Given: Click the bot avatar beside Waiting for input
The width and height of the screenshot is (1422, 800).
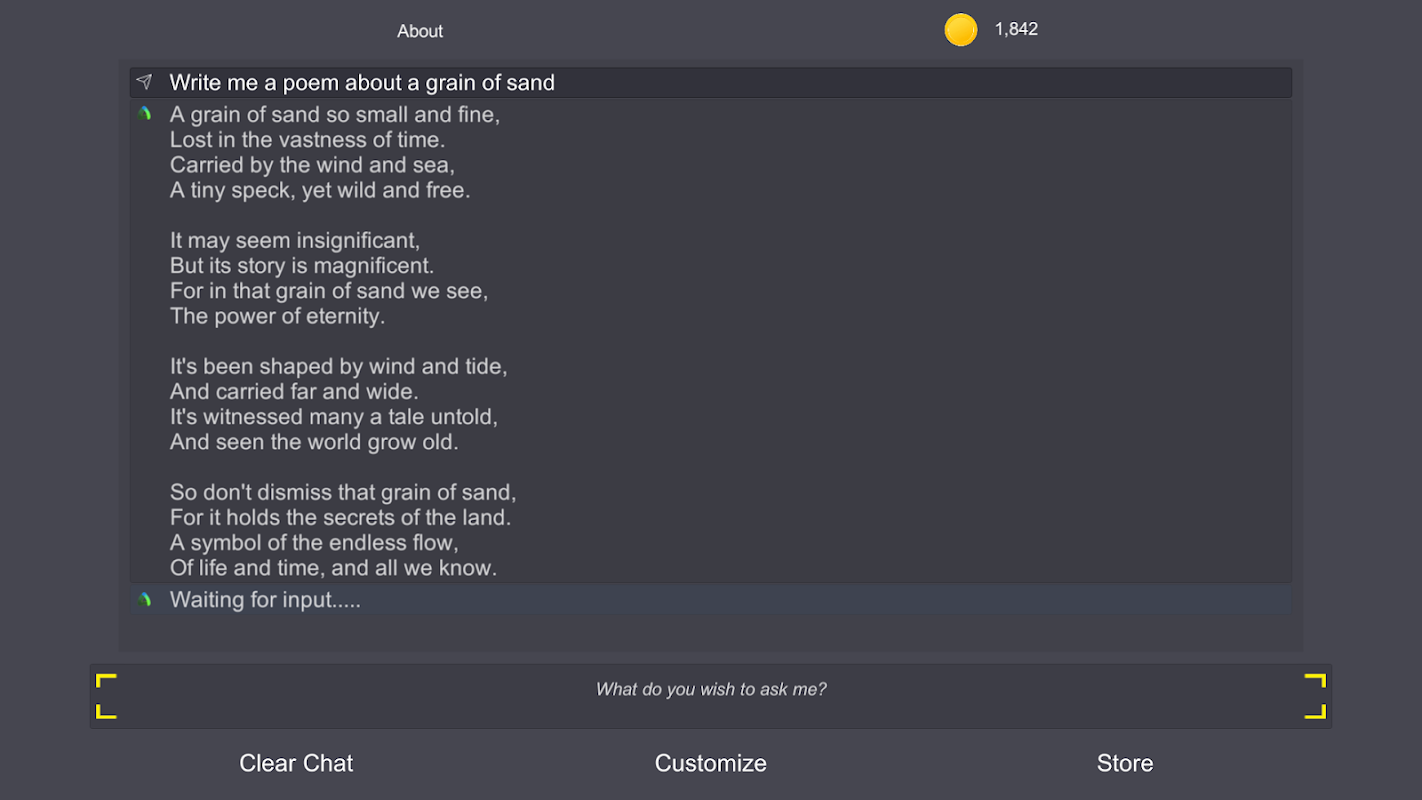Looking at the screenshot, I should 145,599.
